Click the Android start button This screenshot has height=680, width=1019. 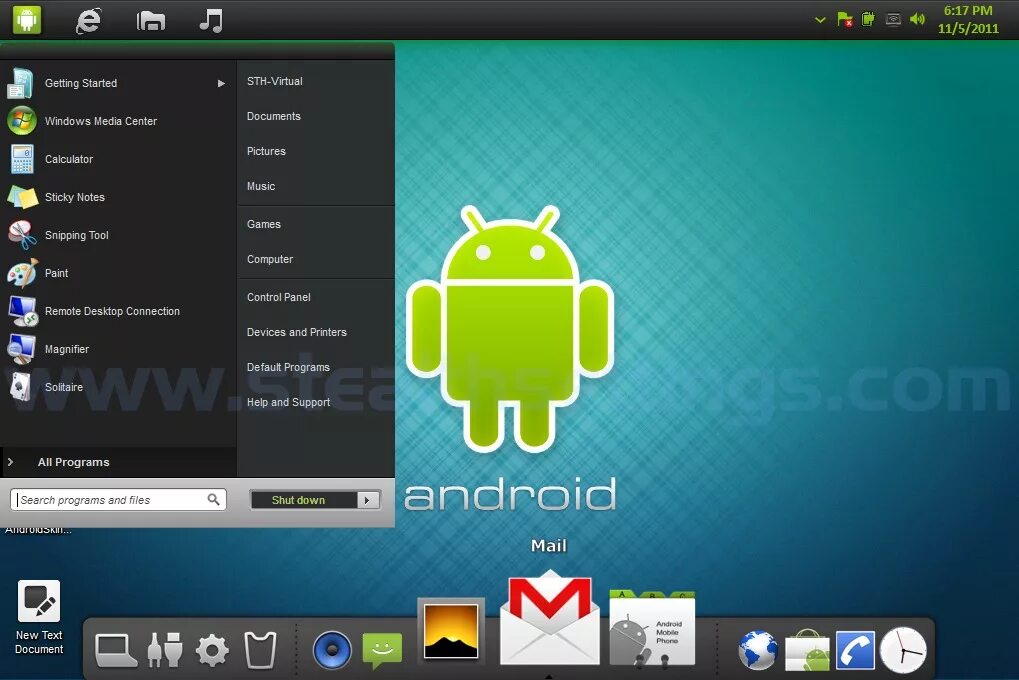click(x=27, y=20)
